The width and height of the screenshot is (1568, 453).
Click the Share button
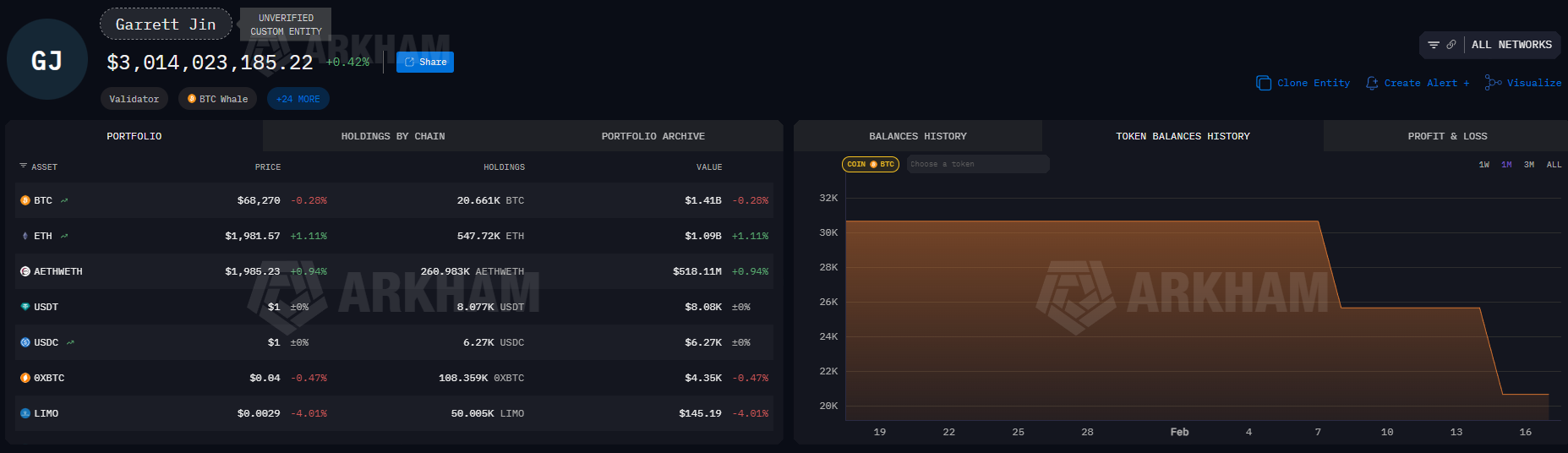[425, 62]
